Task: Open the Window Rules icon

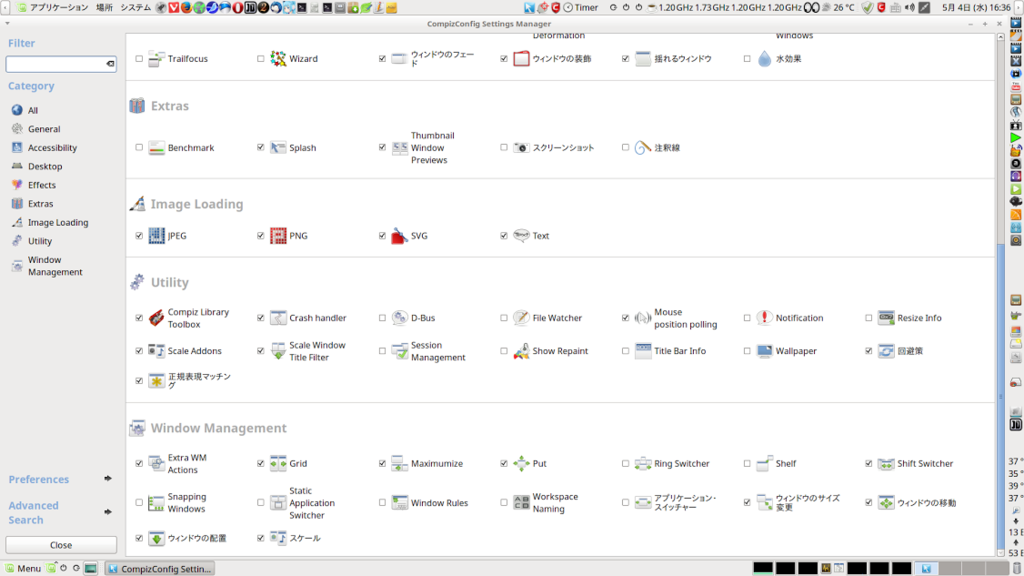Action: (x=400, y=503)
